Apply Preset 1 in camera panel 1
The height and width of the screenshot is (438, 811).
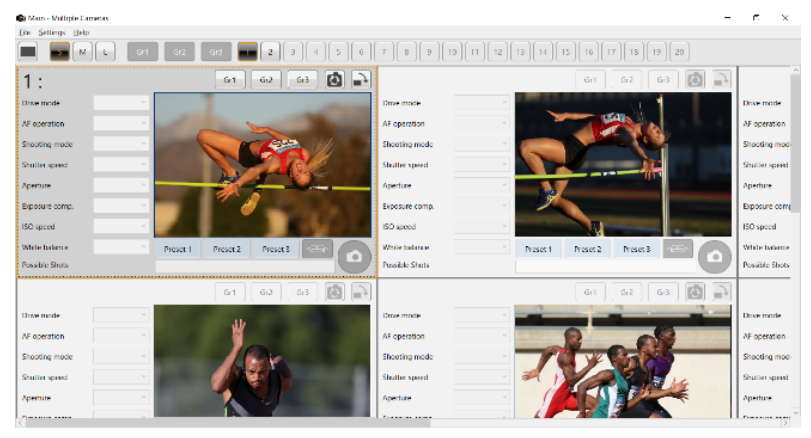coord(178,249)
